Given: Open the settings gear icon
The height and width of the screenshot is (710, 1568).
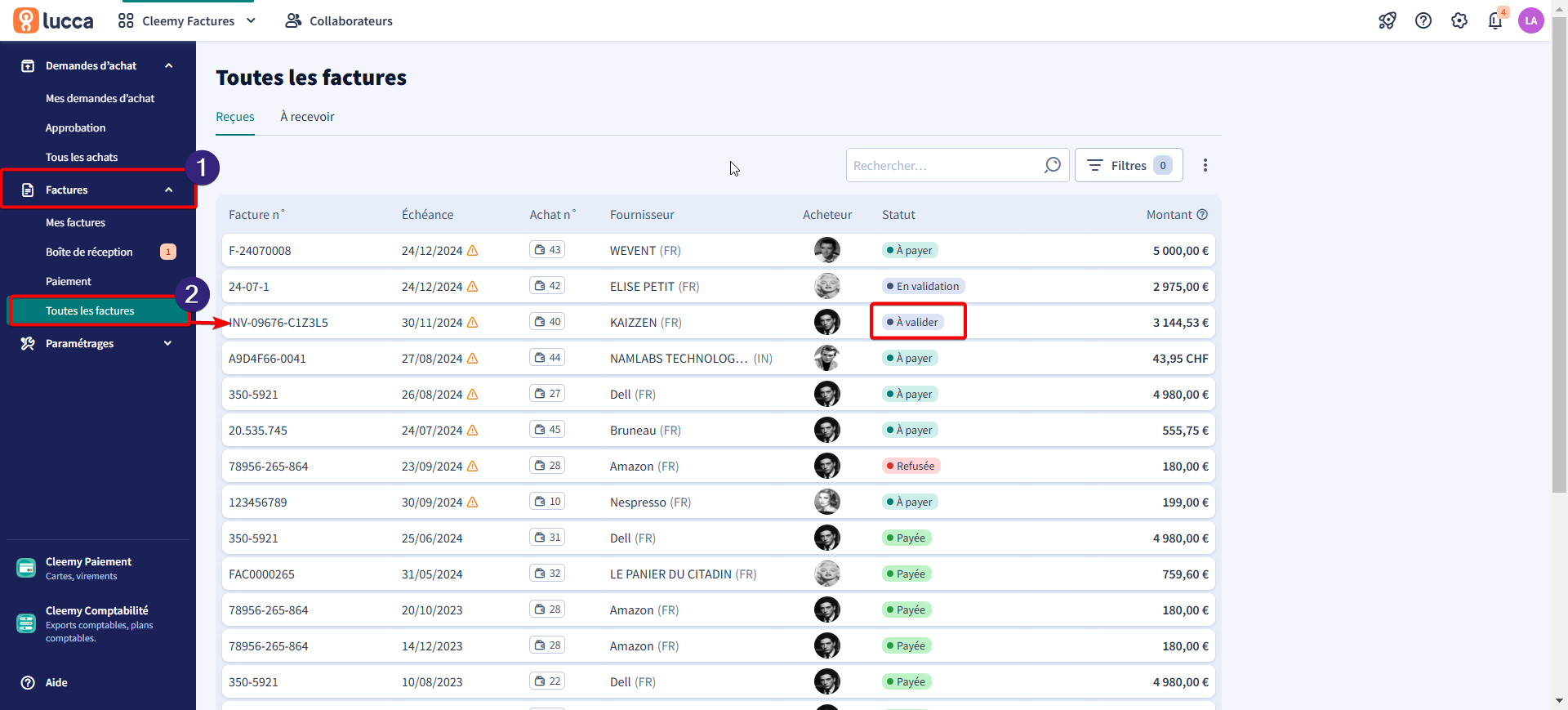Looking at the screenshot, I should [1459, 20].
